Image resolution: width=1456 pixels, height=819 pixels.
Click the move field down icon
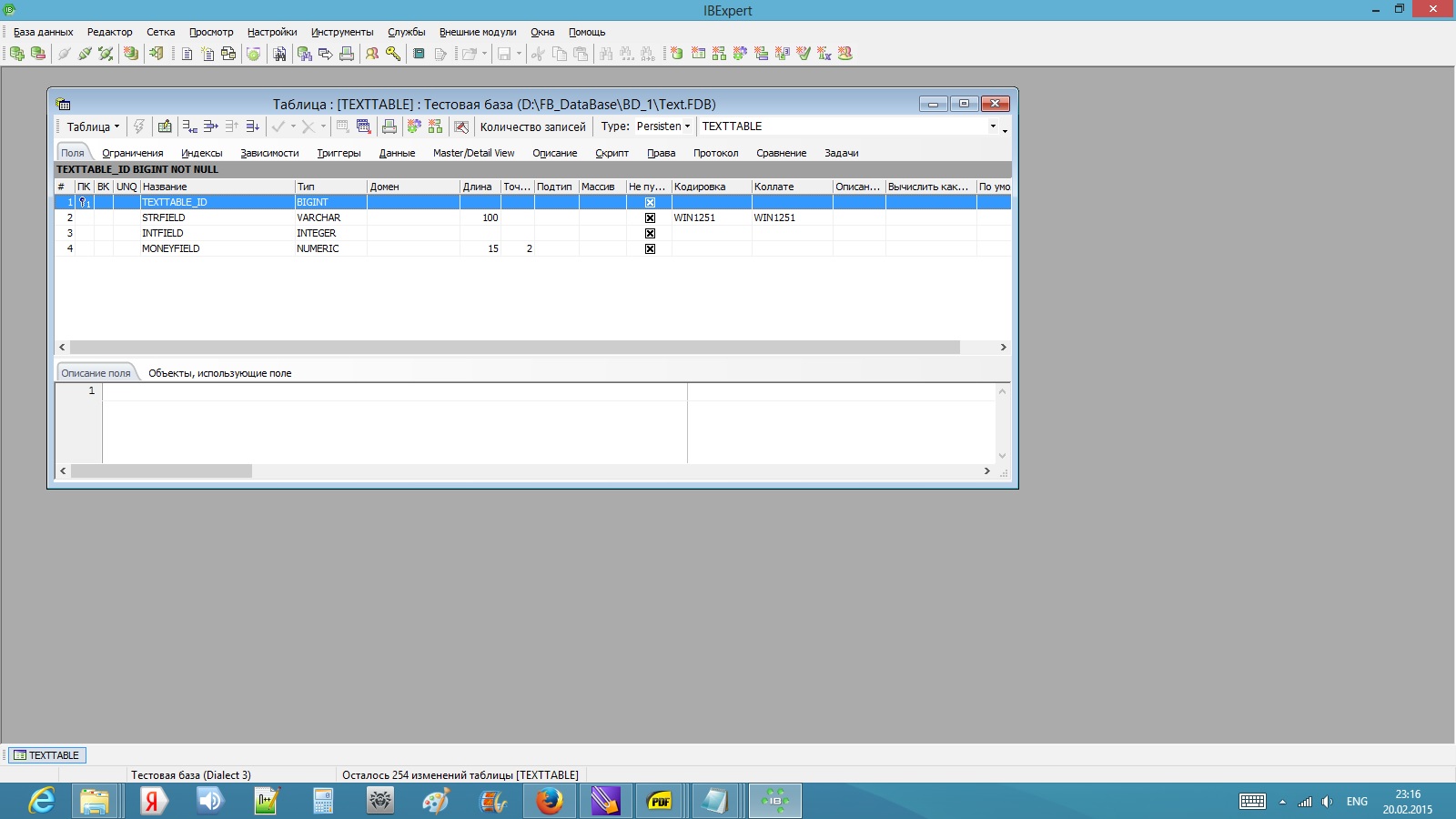pos(252,126)
